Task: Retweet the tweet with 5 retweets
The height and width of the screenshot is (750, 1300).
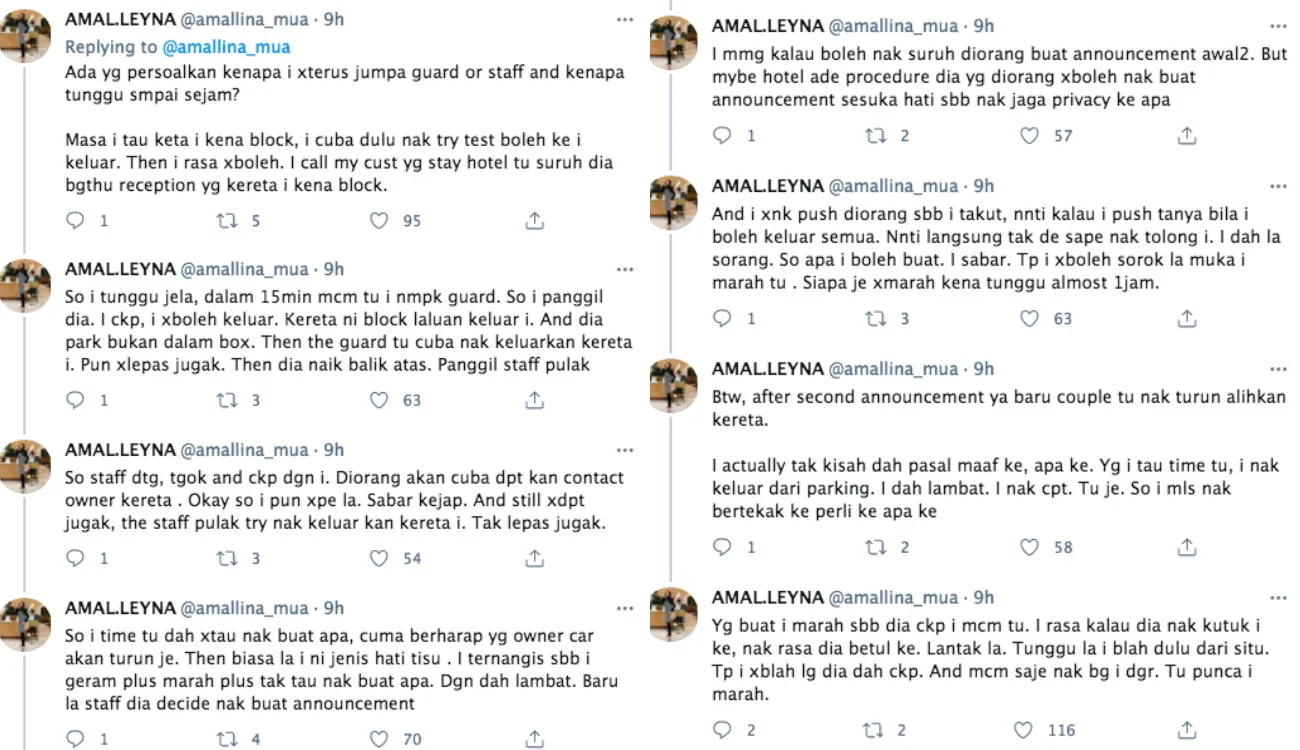Action: click(x=226, y=220)
